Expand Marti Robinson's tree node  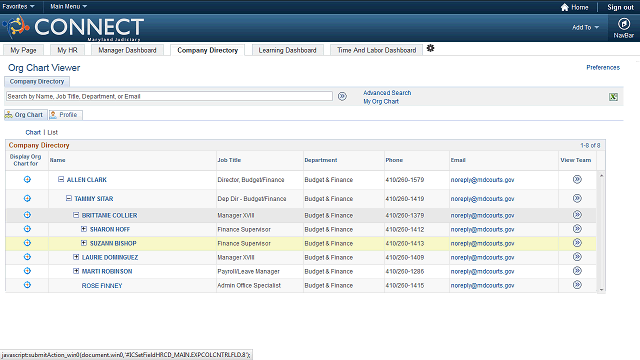[x=76, y=271]
